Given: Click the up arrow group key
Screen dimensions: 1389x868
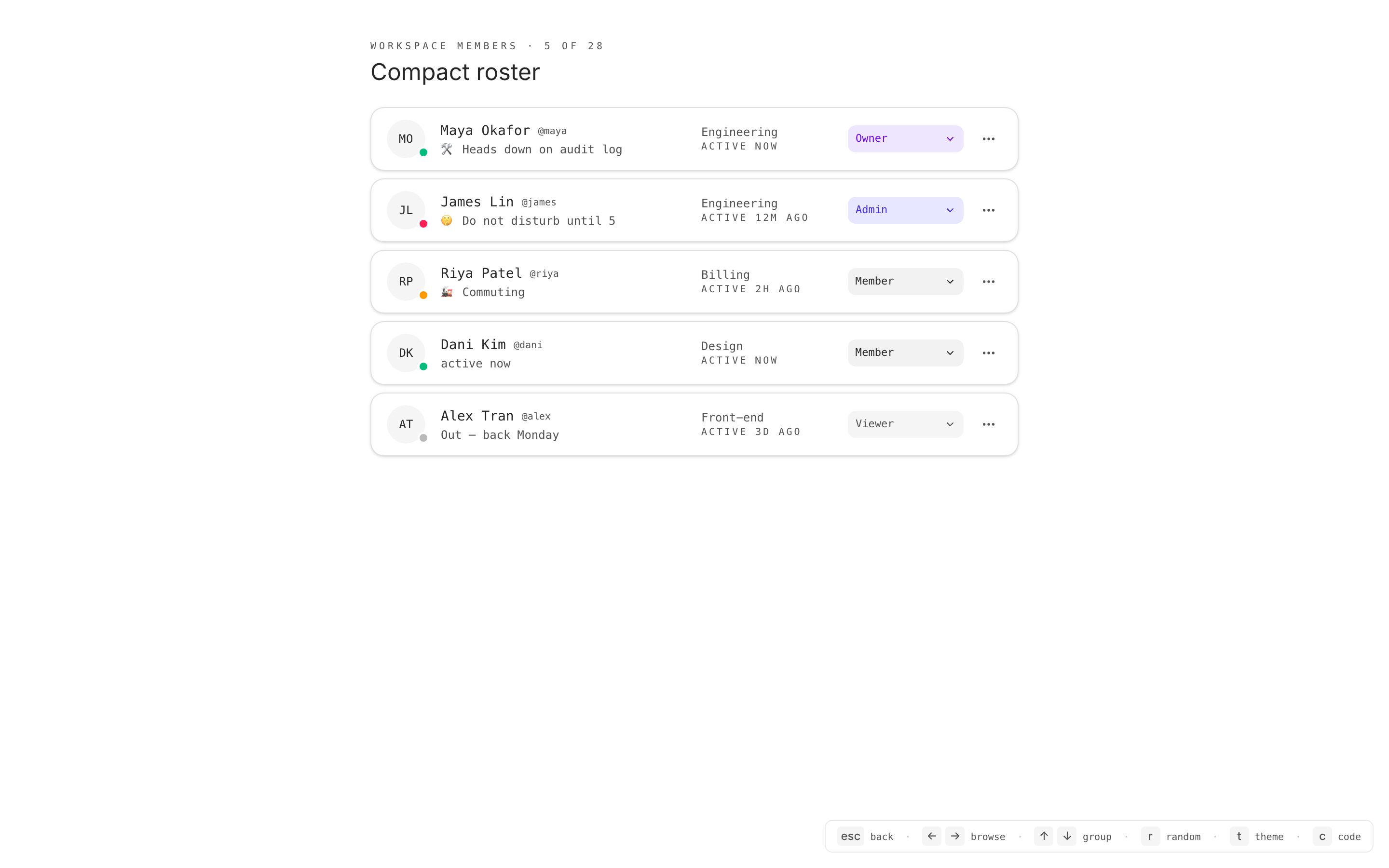Looking at the screenshot, I should [x=1044, y=837].
